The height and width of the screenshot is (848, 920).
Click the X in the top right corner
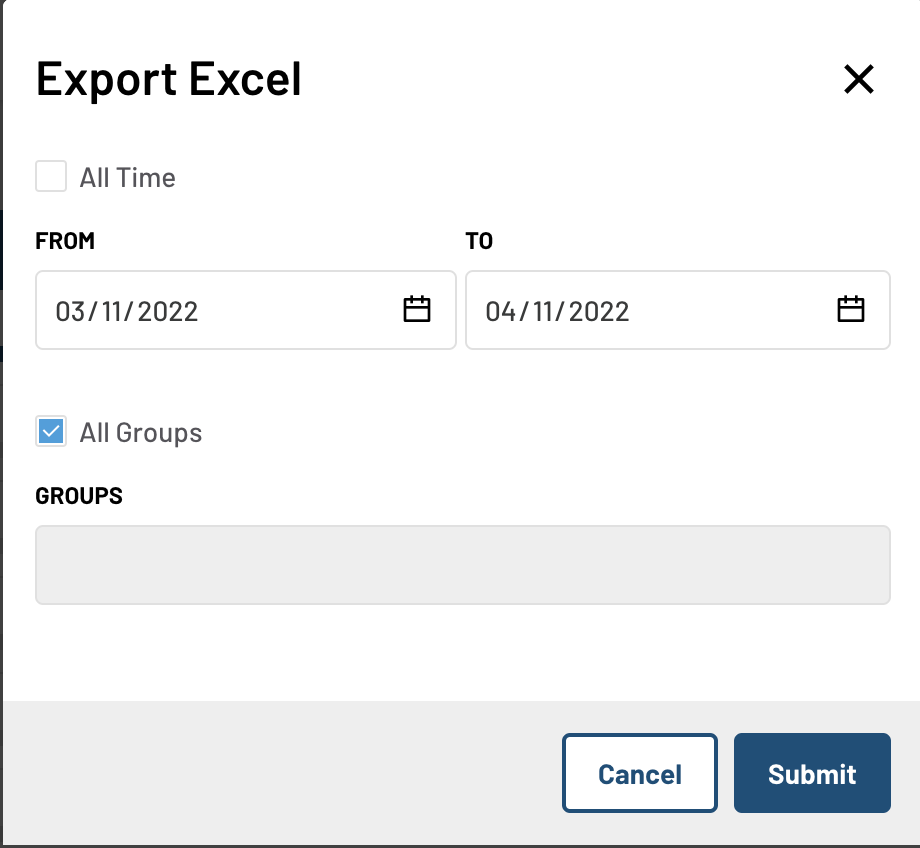point(859,80)
